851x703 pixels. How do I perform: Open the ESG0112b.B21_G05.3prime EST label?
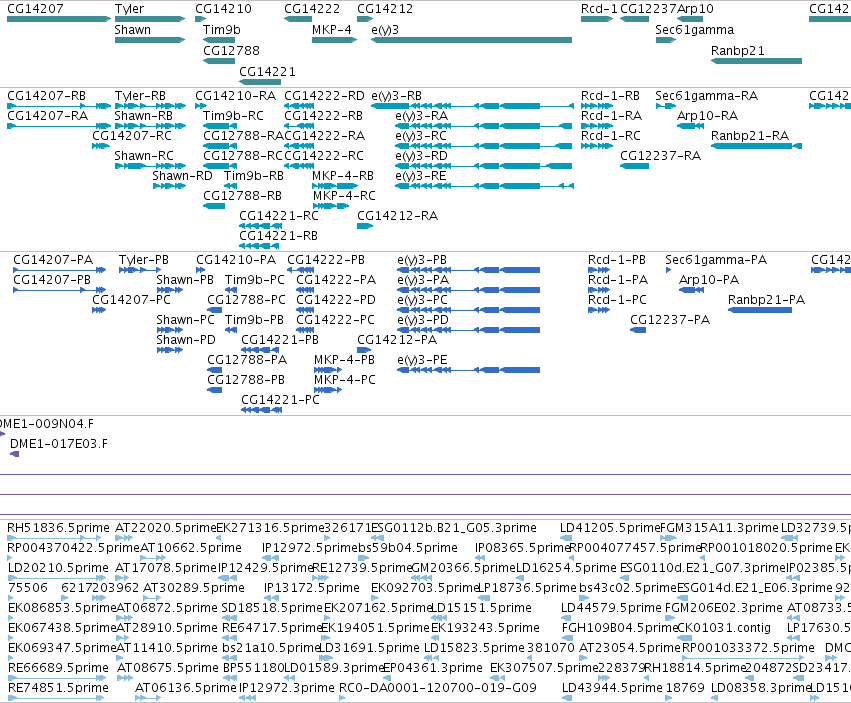[454, 528]
